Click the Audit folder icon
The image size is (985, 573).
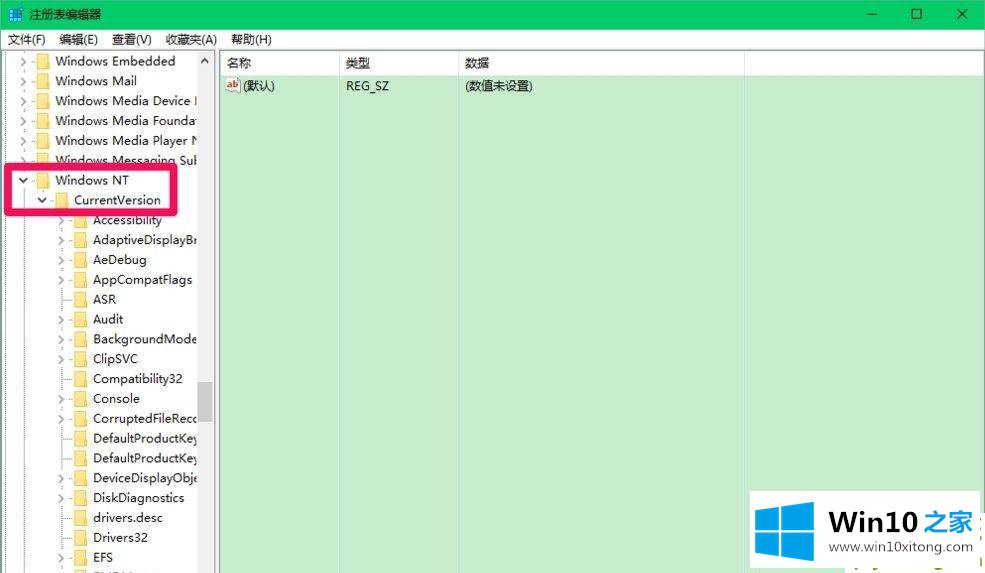tap(80, 319)
